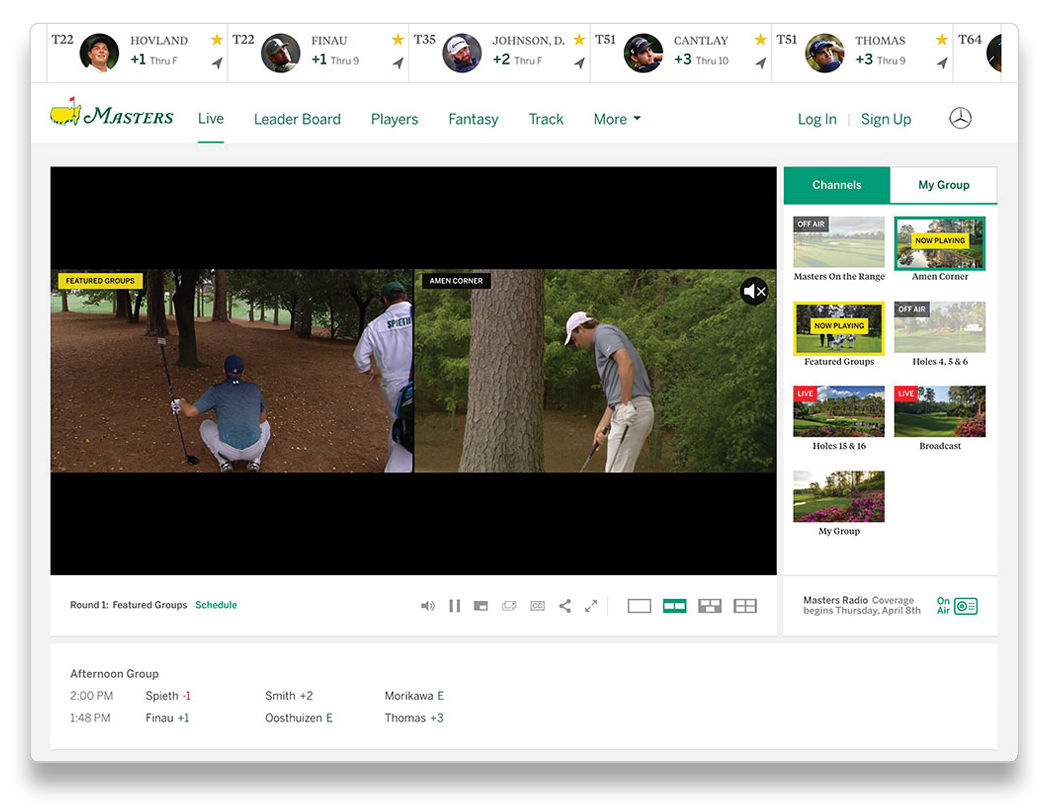Open Cantlay's player photo
This screenshot has height=811, width=1049.
point(643,53)
